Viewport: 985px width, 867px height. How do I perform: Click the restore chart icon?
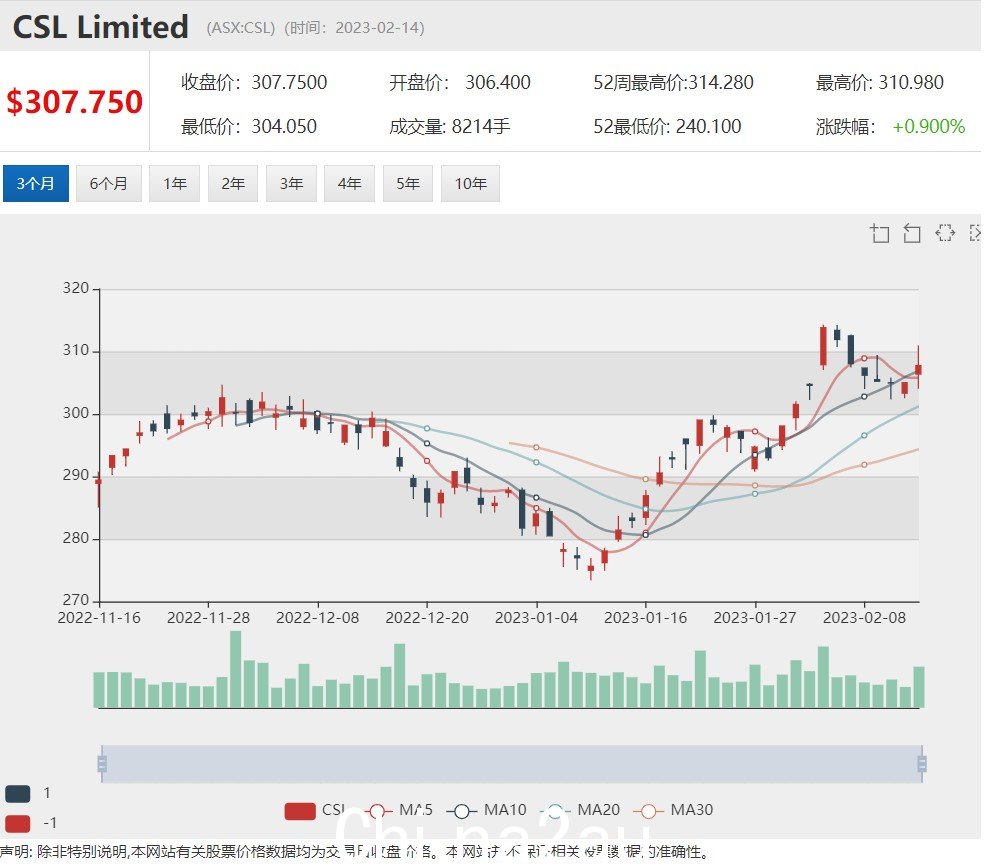[945, 233]
